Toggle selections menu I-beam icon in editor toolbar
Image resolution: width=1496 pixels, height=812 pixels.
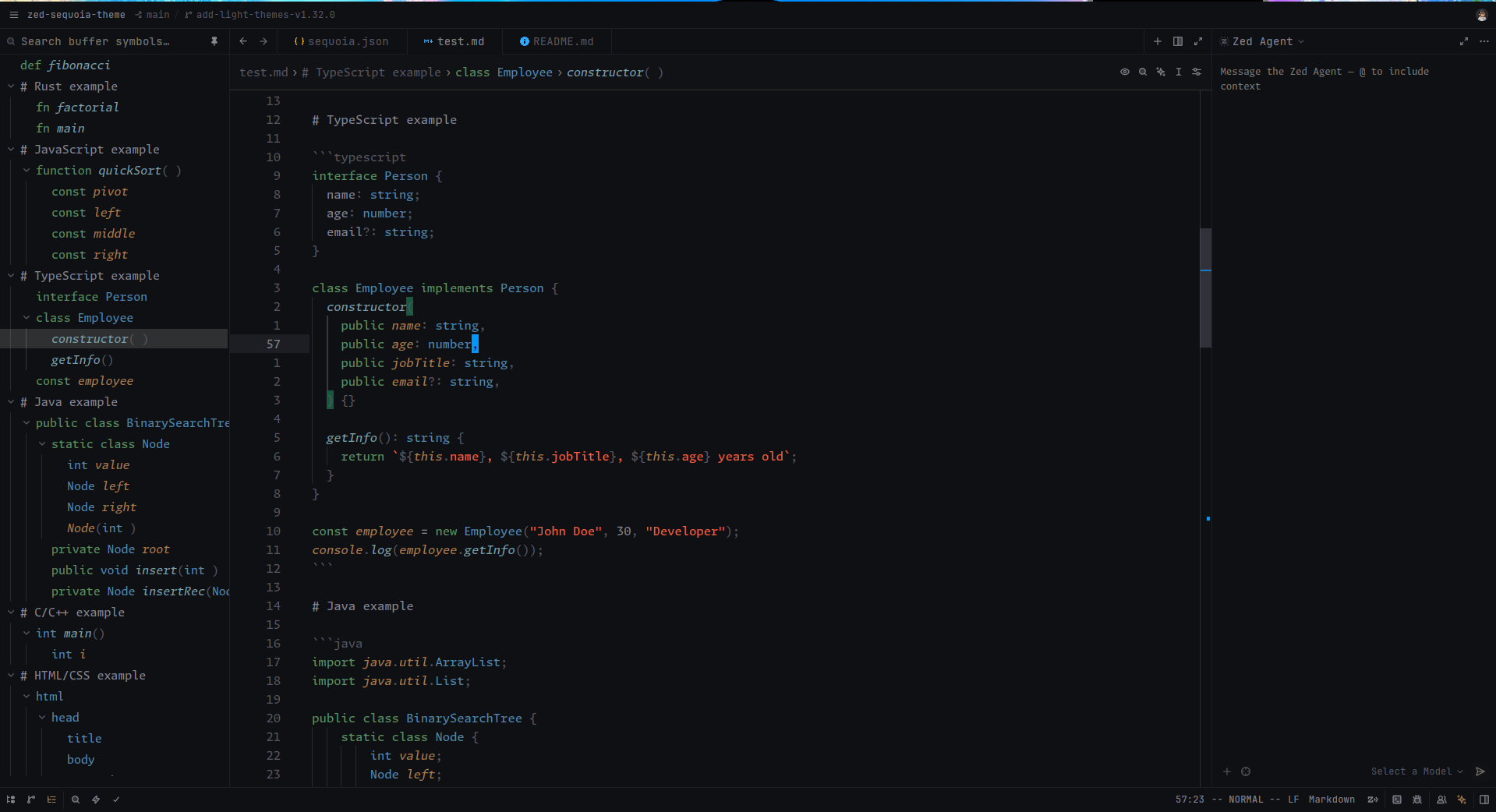[1179, 72]
